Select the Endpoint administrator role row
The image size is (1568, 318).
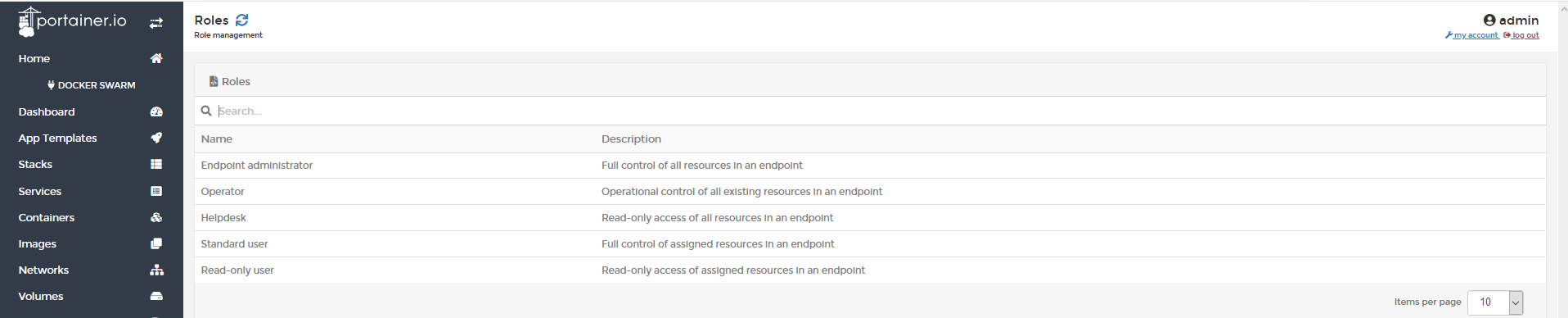coord(870,166)
